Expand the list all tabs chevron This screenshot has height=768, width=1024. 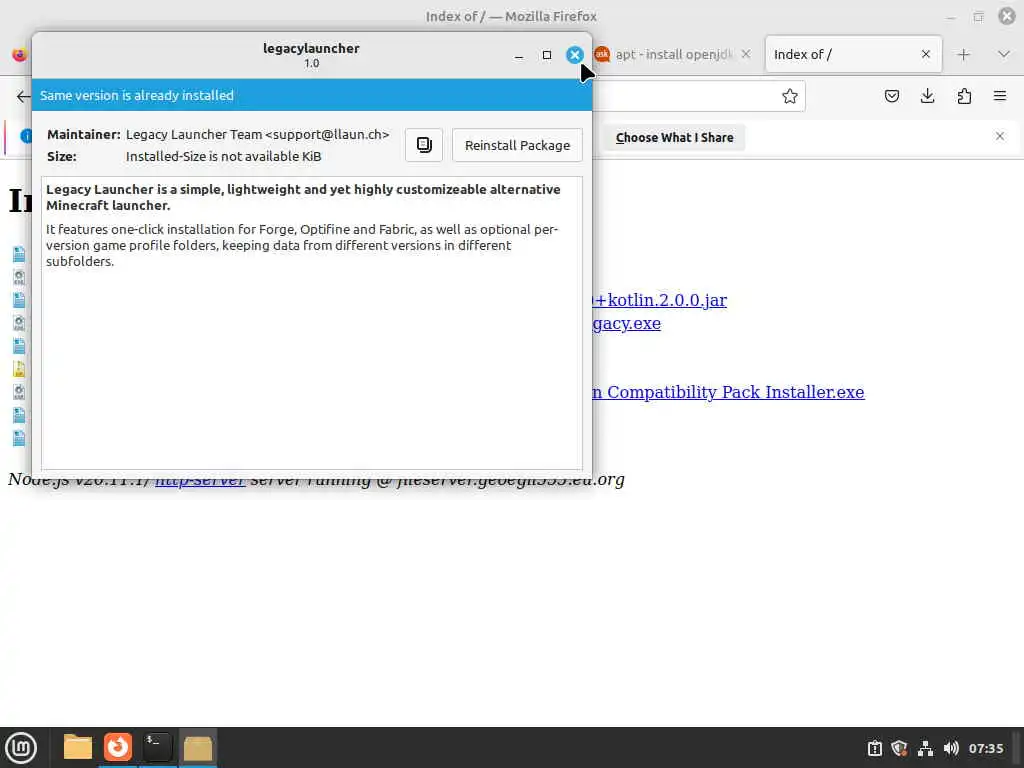click(1004, 55)
